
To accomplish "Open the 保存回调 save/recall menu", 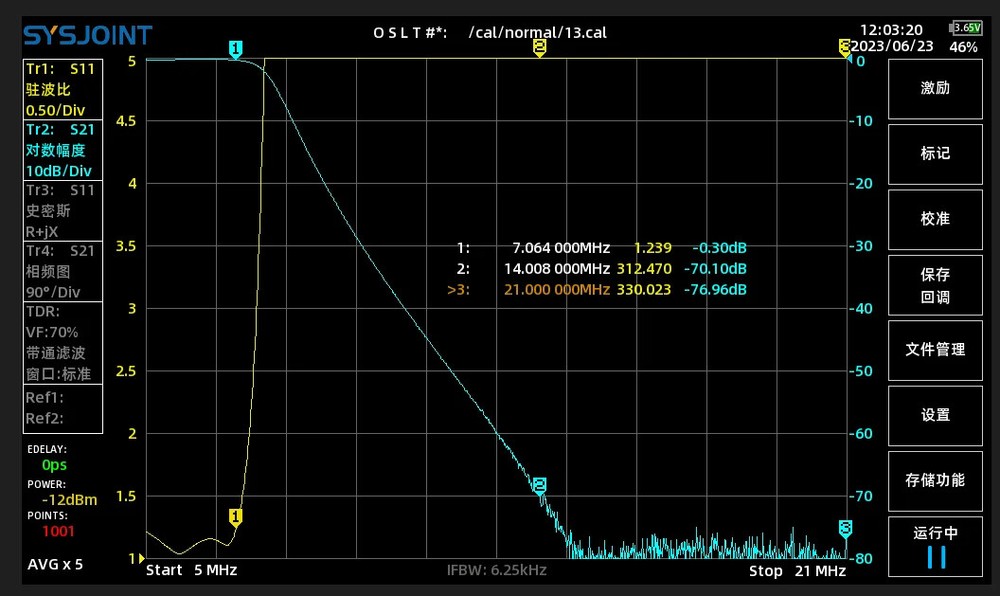I will click(935, 285).
